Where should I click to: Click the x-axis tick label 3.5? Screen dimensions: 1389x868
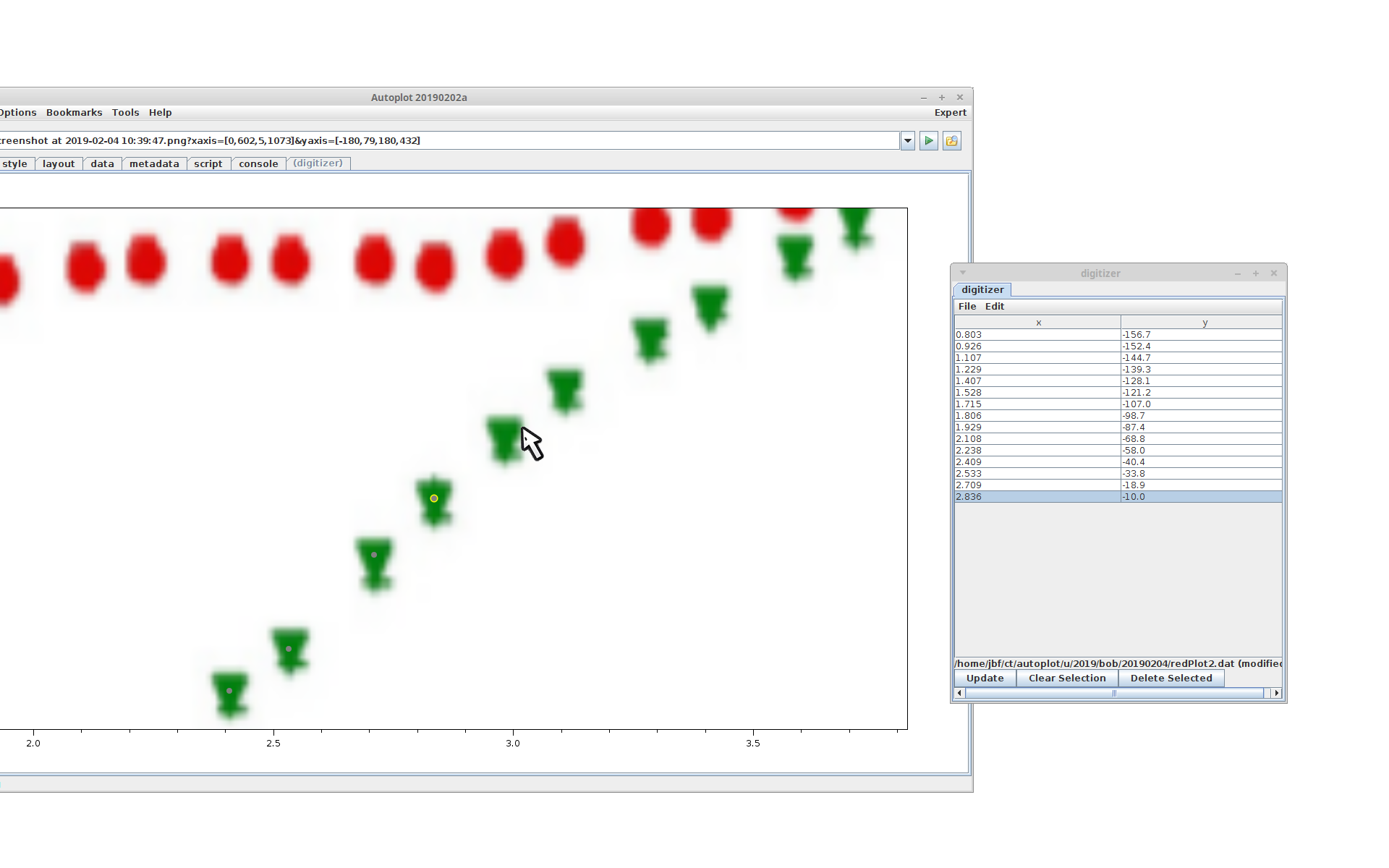click(x=753, y=744)
